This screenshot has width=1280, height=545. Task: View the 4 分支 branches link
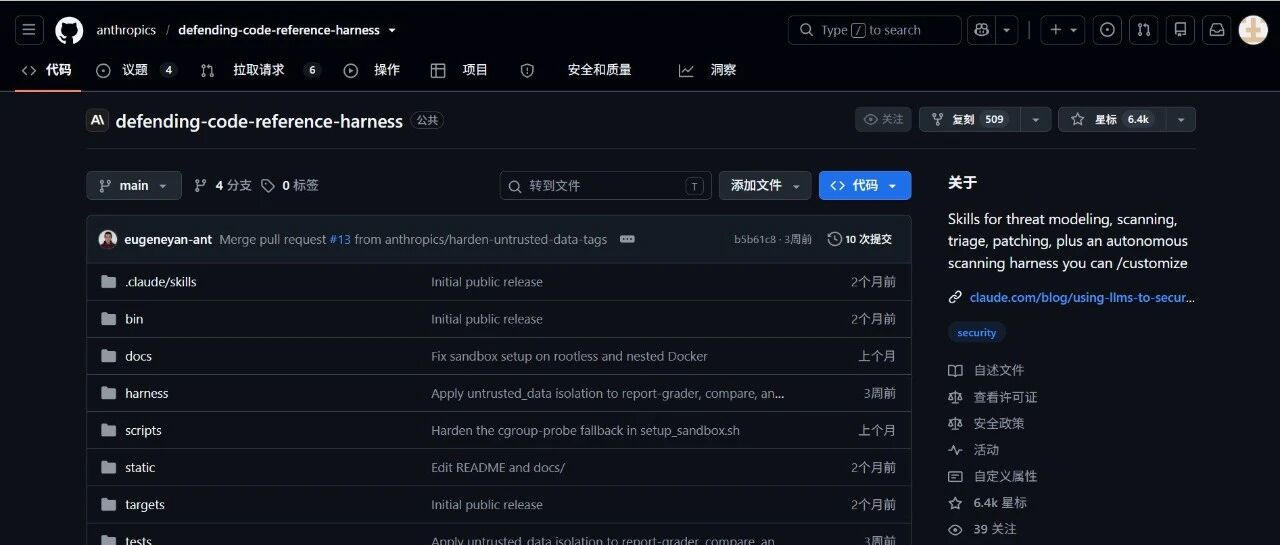(x=223, y=185)
